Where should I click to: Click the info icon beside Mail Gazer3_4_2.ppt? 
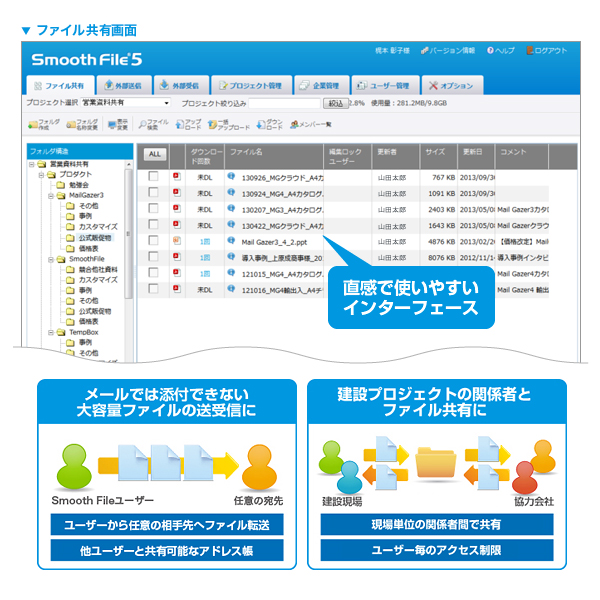[x=231, y=240]
